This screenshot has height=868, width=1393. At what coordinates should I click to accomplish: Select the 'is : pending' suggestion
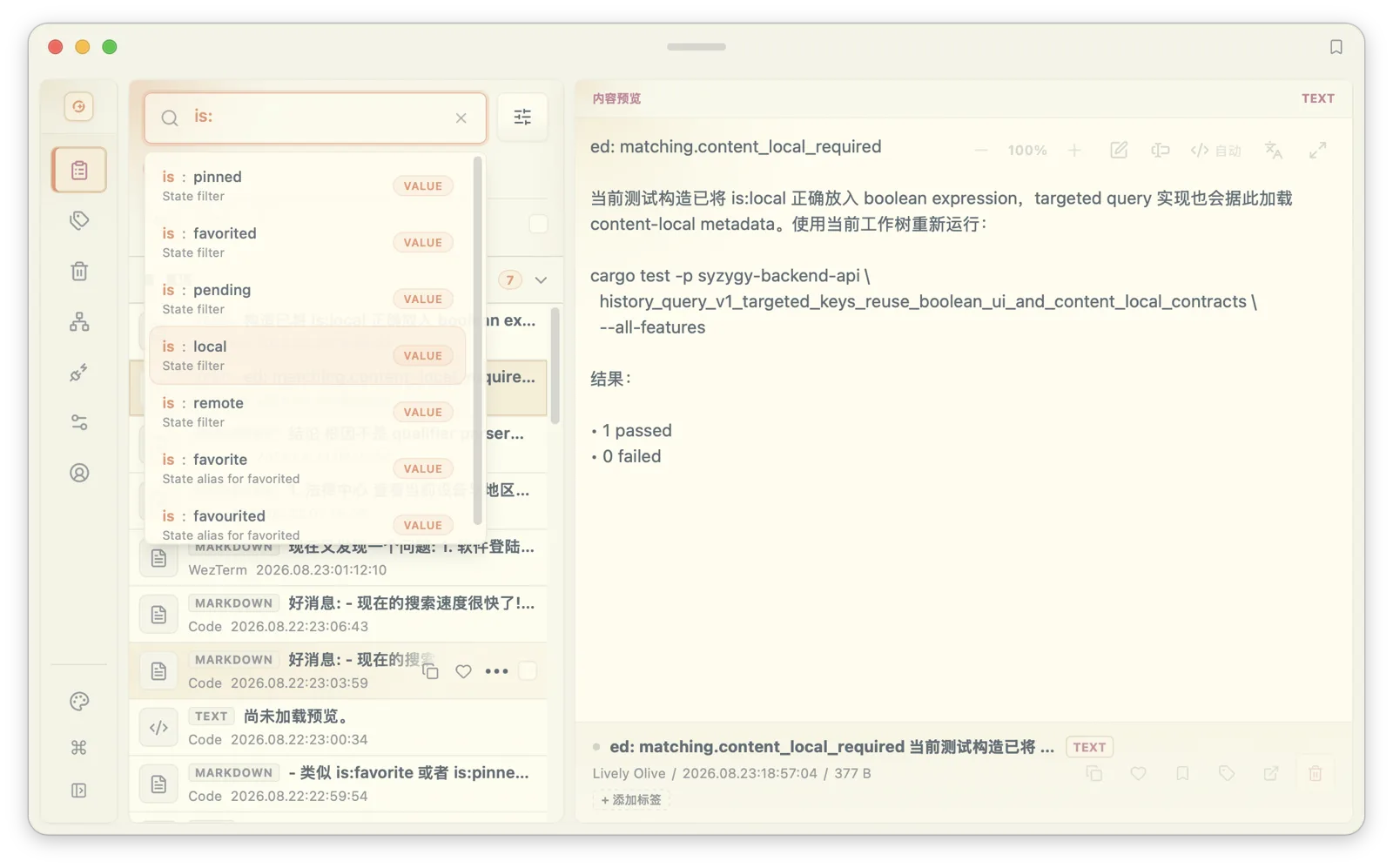pyautogui.click(x=307, y=299)
